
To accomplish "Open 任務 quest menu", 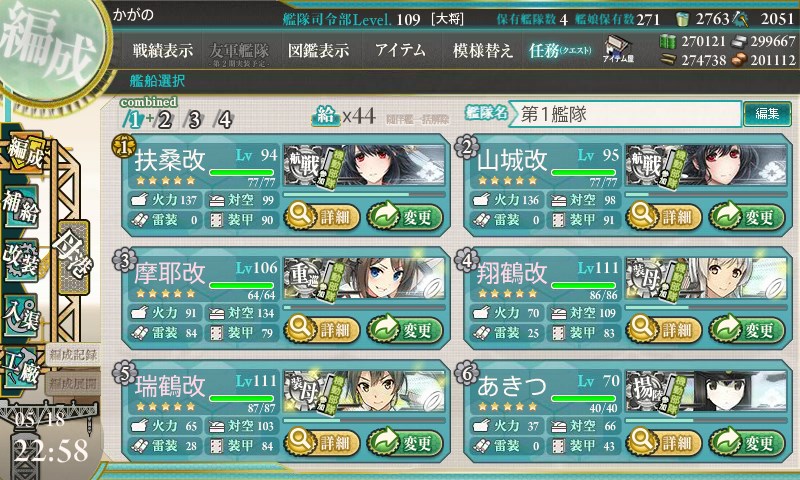I will [560, 50].
